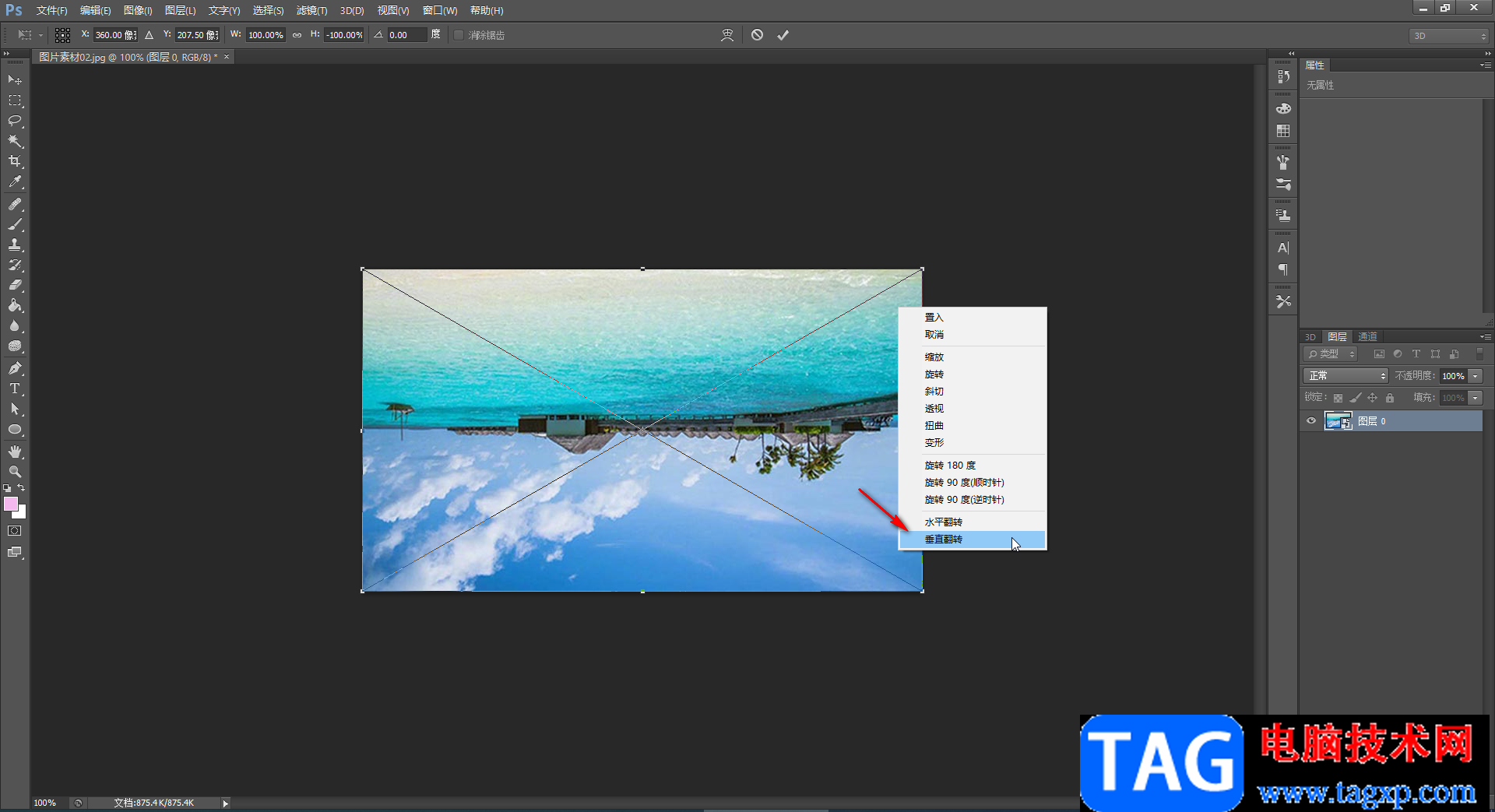Open the 正常 blend mode dropdown
The image size is (1495, 812).
point(1345,376)
